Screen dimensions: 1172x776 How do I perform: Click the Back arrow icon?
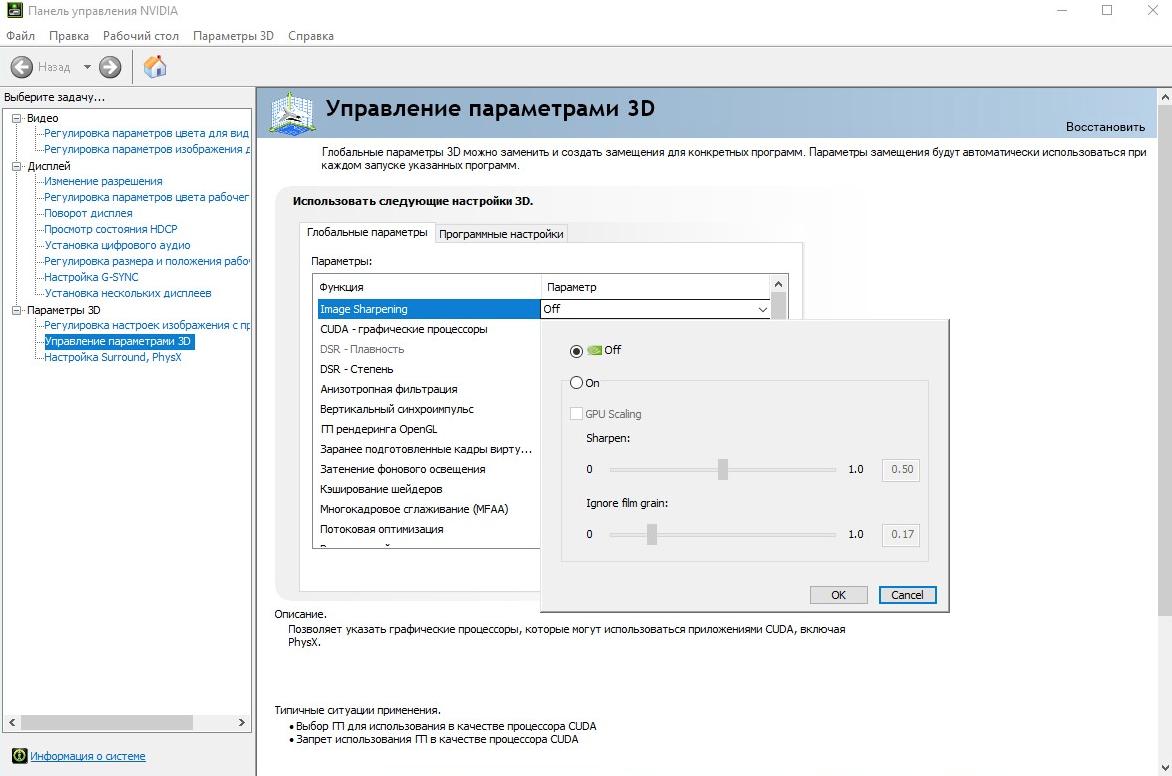(22, 67)
